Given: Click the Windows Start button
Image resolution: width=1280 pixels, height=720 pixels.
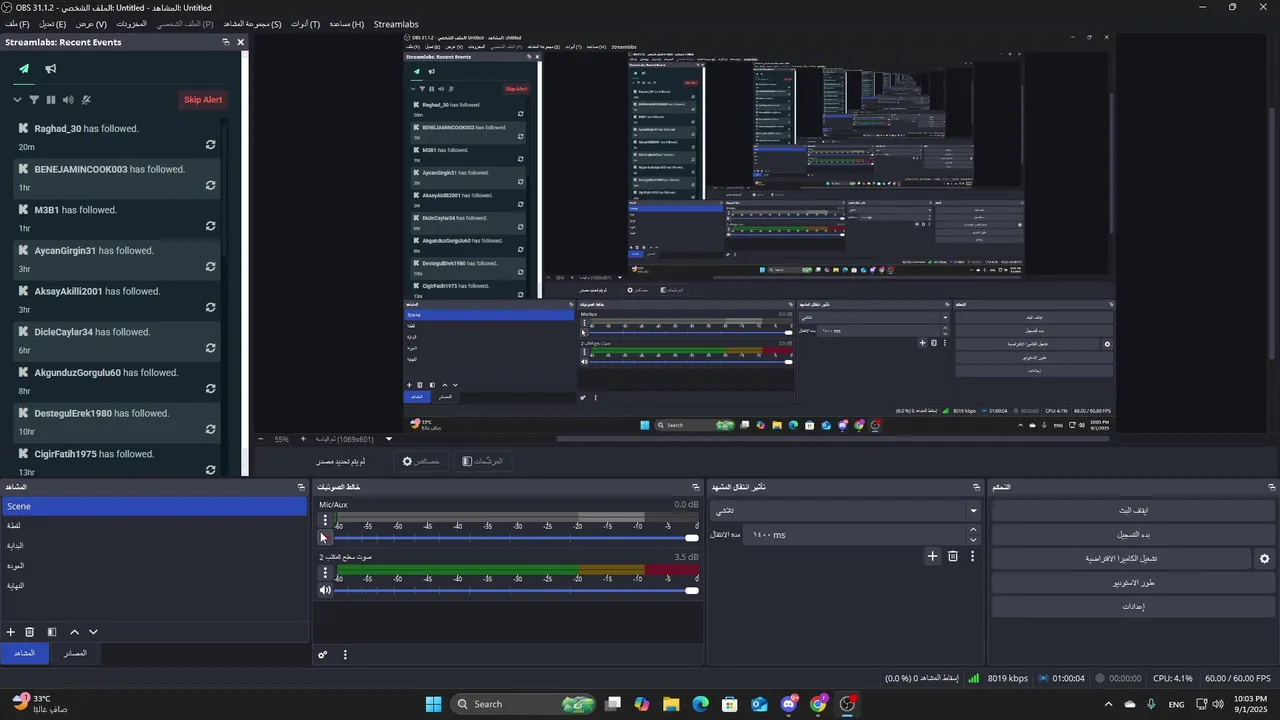Looking at the screenshot, I should click(433, 704).
